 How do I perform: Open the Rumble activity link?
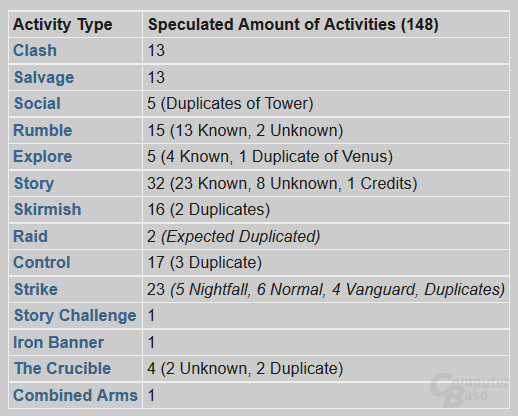pos(43,130)
